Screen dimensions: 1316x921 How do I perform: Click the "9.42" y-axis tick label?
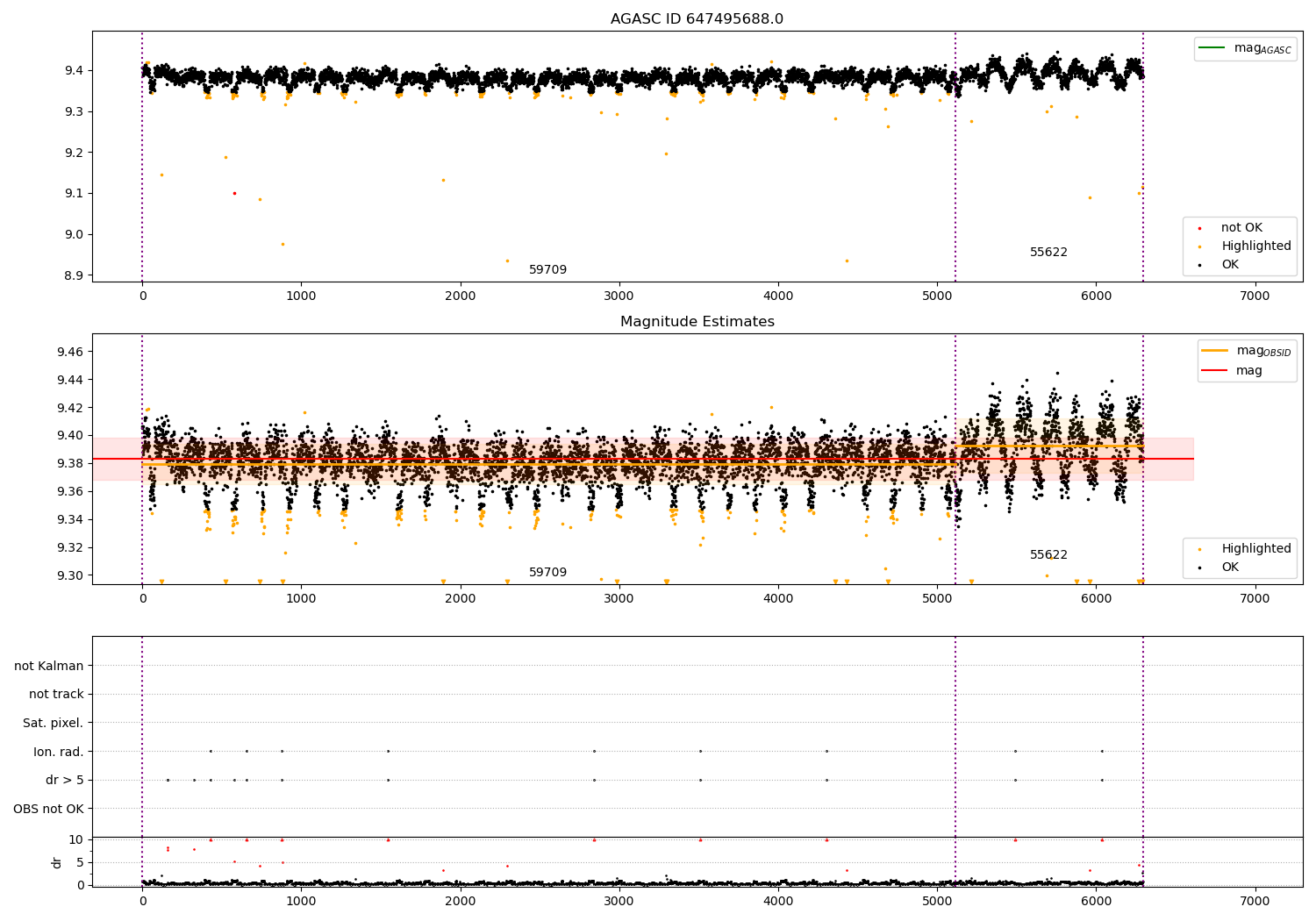[68, 408]
